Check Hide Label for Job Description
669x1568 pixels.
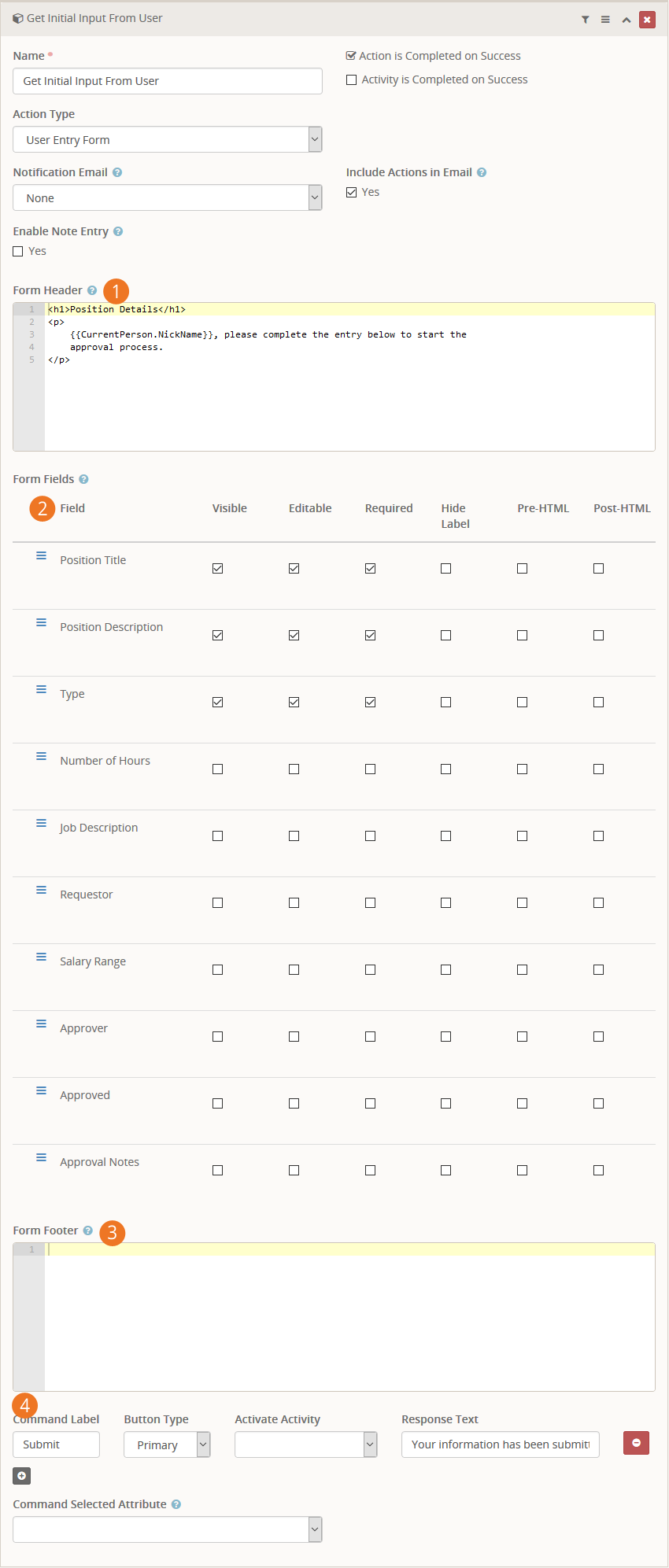[445, 836]
